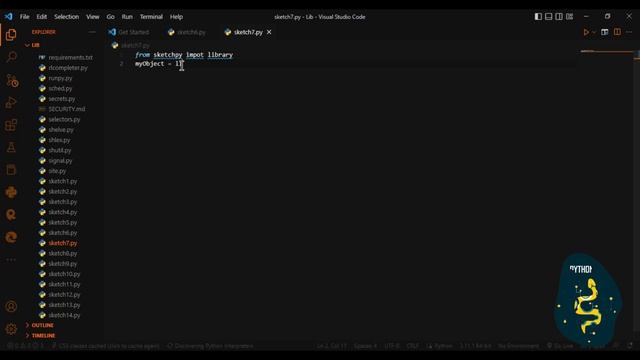Open the Run file dropdown arrow
The image size is (640, 360).
[594, 32]
